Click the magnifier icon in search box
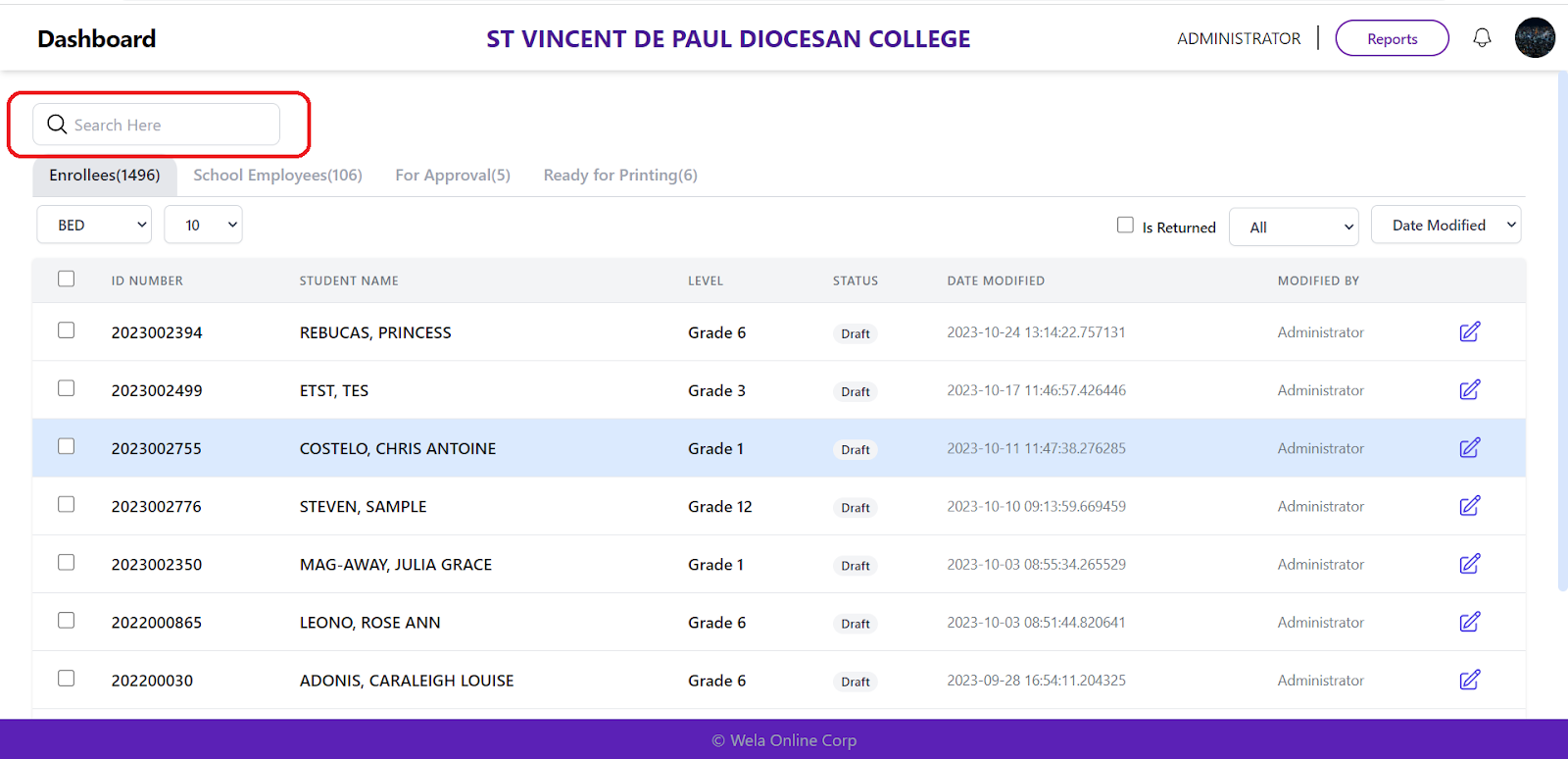 tap(57, 125)
